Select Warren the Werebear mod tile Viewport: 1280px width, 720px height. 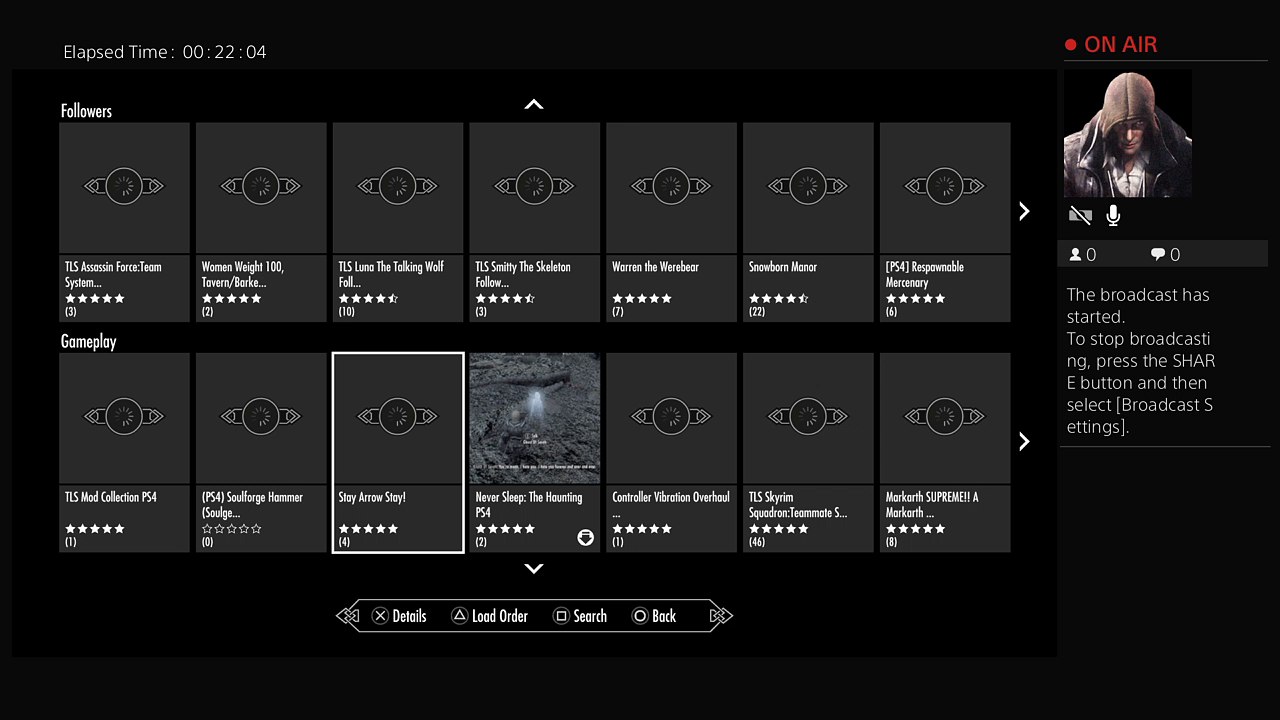click(x=672, y=222)
